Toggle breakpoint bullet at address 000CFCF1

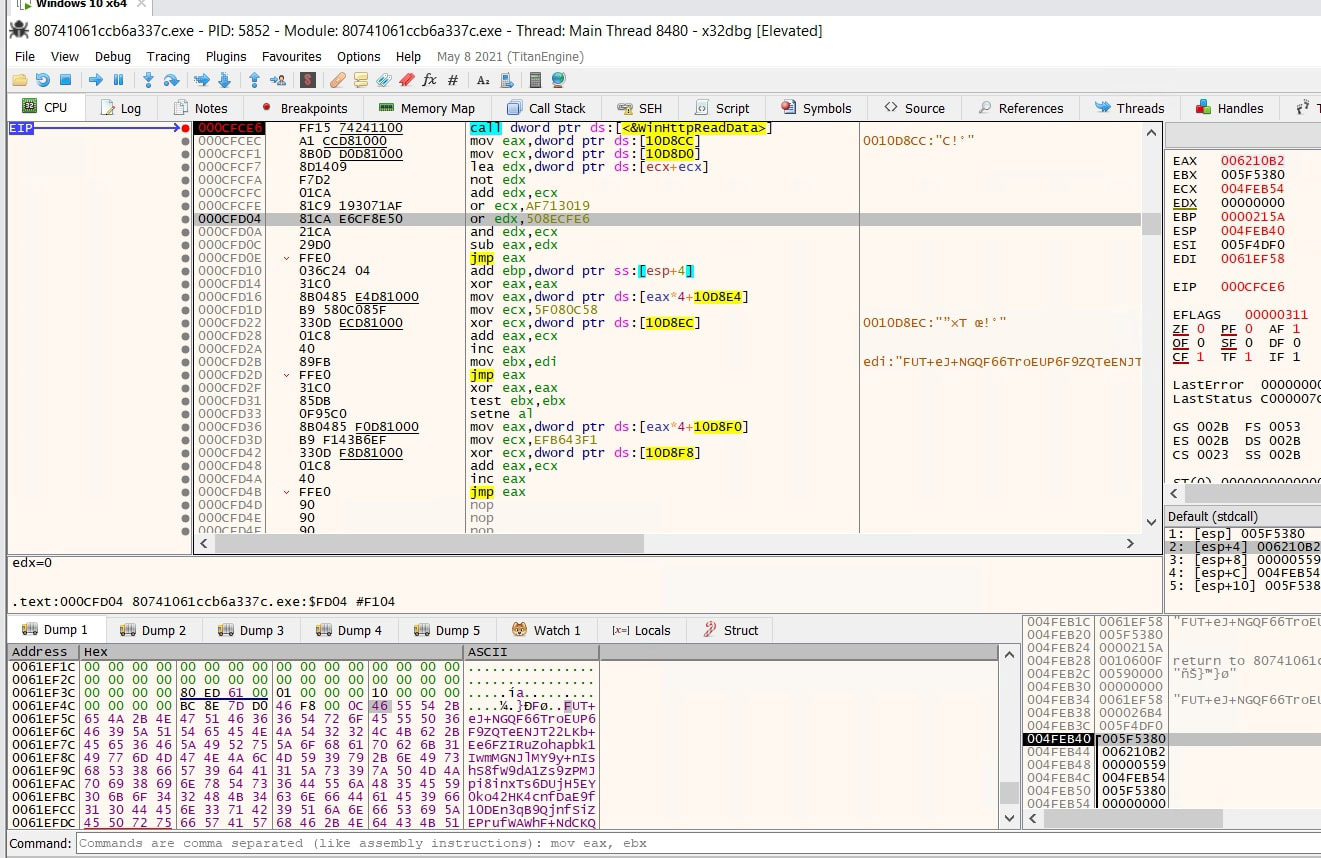click(x=185, y=154)
